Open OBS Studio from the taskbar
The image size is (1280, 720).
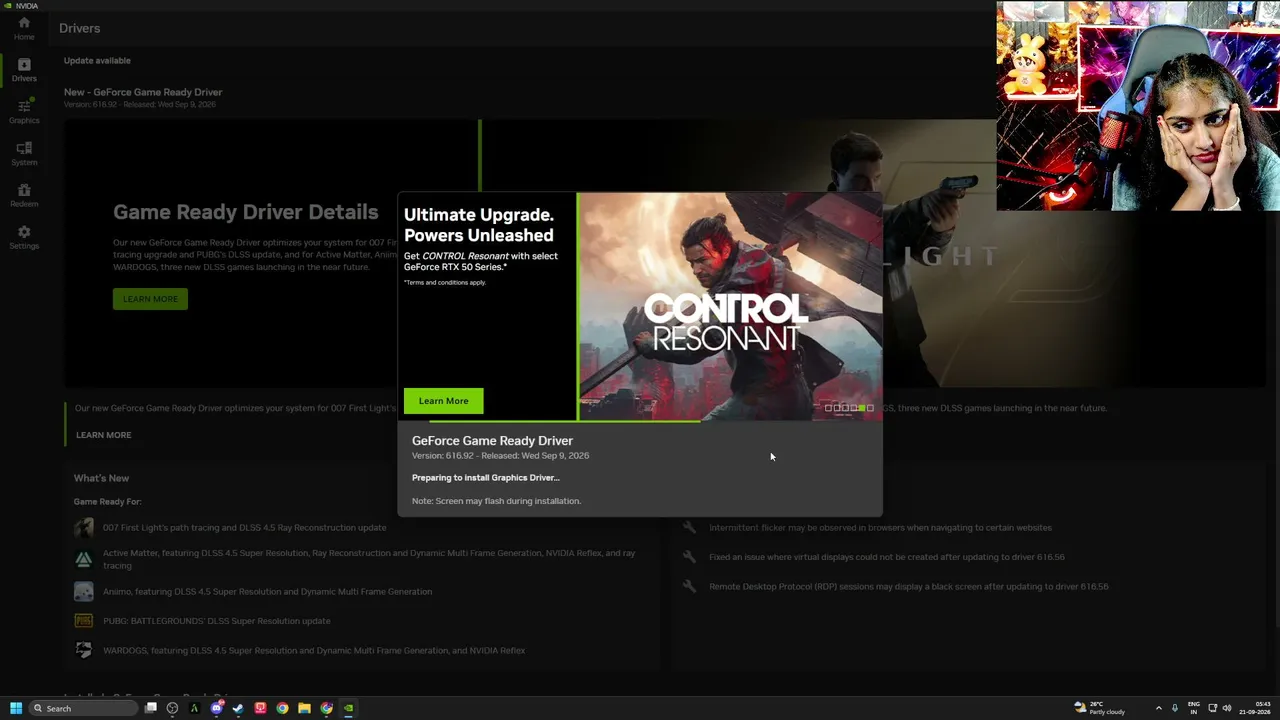click(172, 708)
